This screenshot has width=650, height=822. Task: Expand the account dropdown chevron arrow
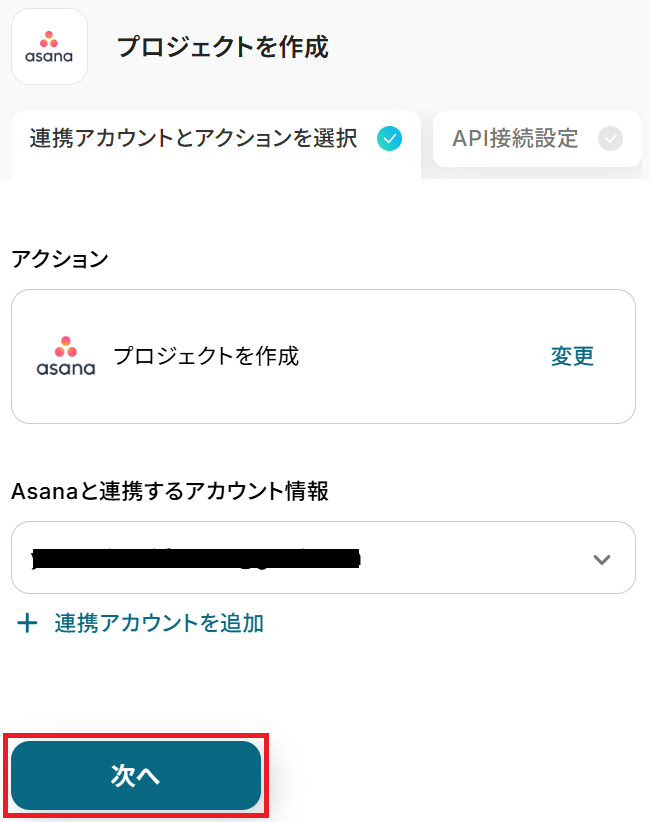pos(601,559)
